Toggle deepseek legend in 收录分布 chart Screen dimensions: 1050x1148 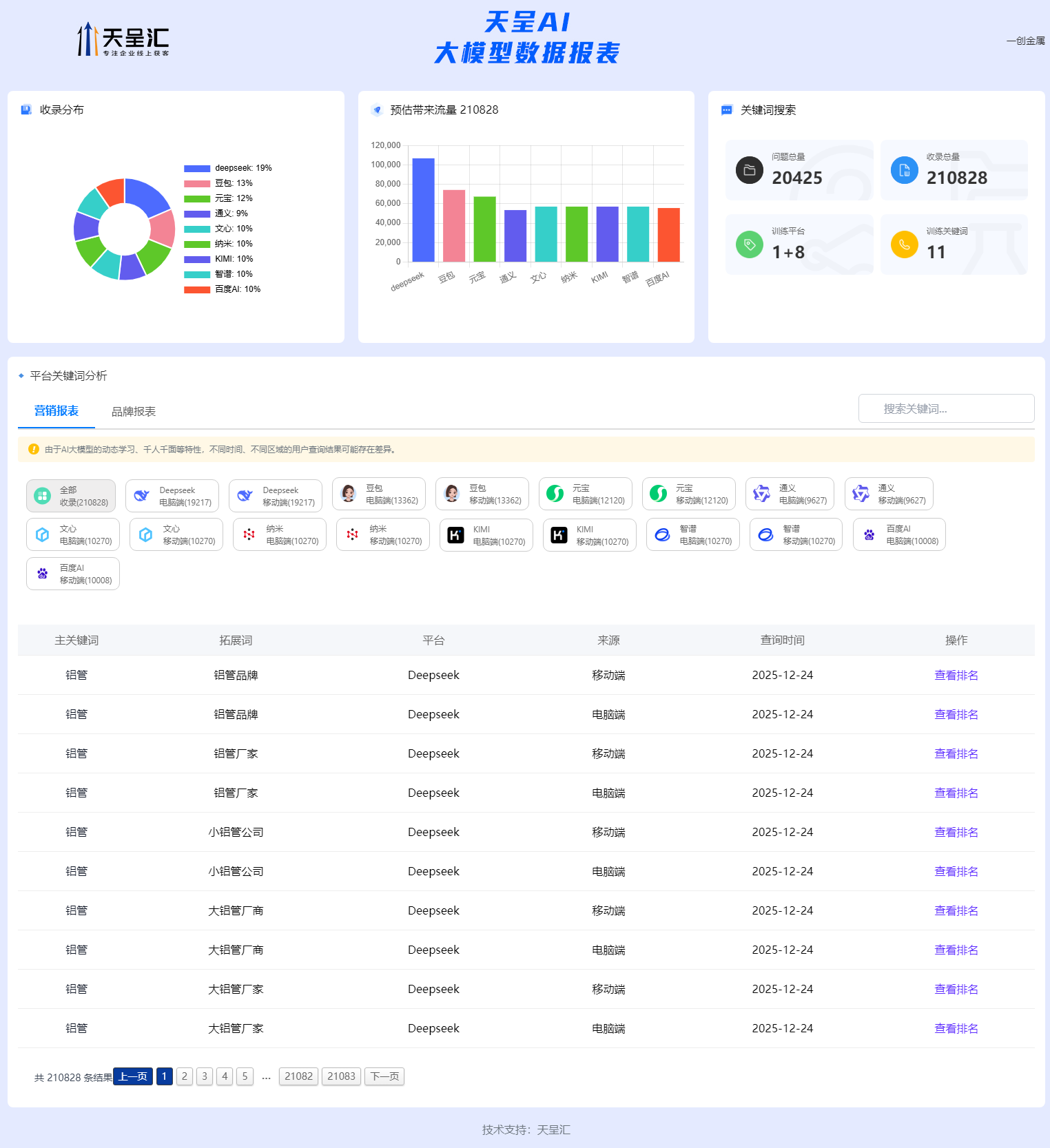tap(228, 168)
